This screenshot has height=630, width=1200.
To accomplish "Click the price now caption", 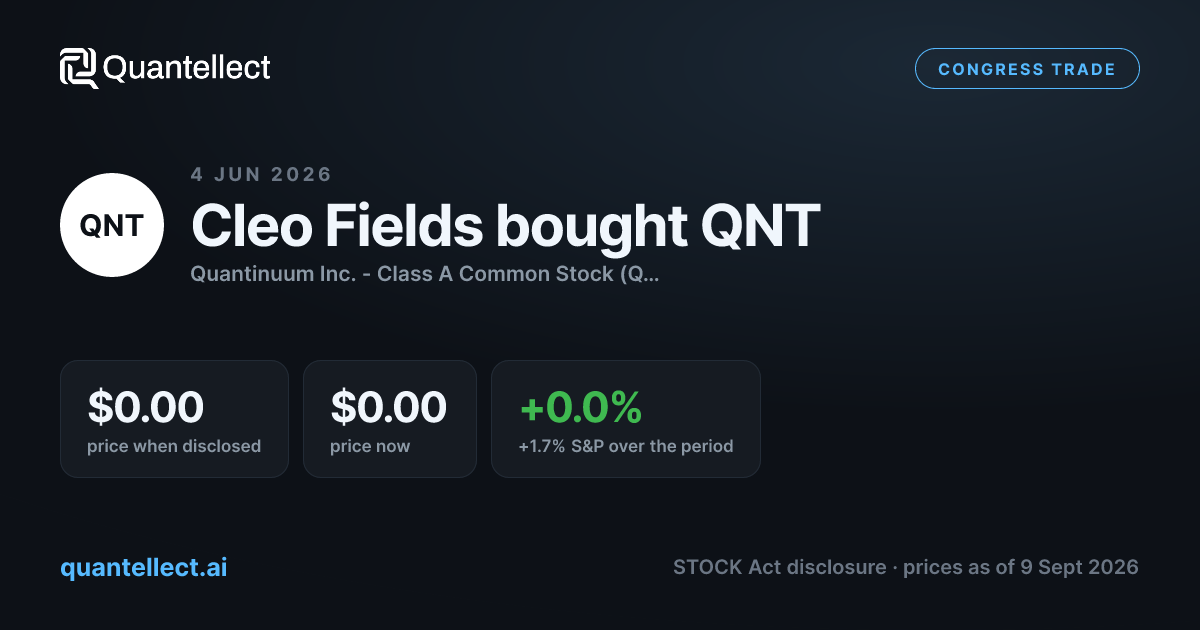I will [x=370, y=446].
